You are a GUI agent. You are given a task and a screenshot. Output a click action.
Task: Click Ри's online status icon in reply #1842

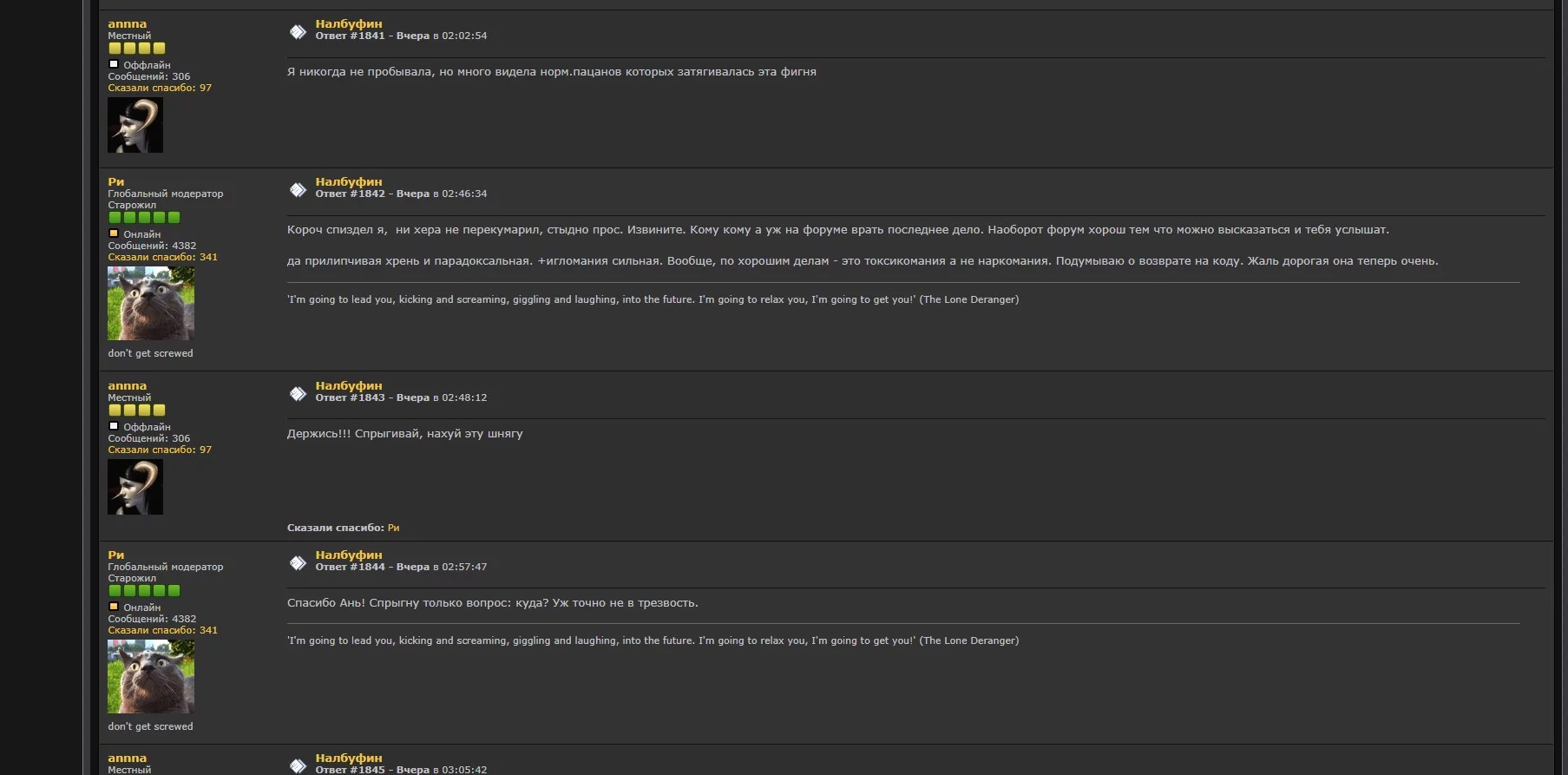click(114, 233)
